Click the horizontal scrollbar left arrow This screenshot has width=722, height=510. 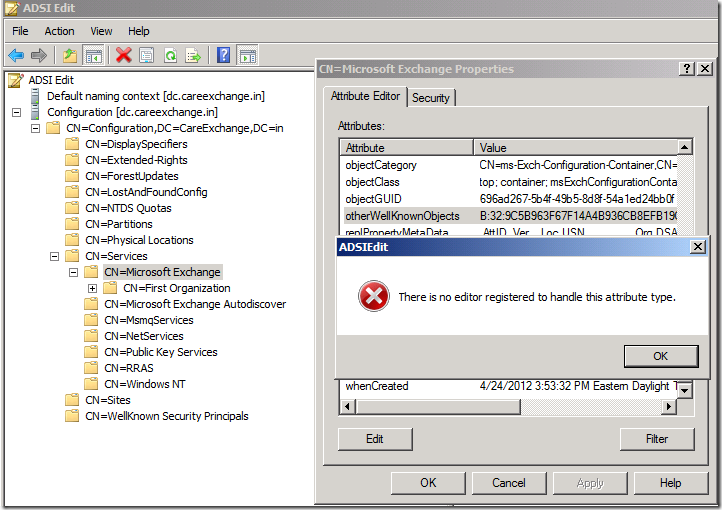tap(348, 406)
